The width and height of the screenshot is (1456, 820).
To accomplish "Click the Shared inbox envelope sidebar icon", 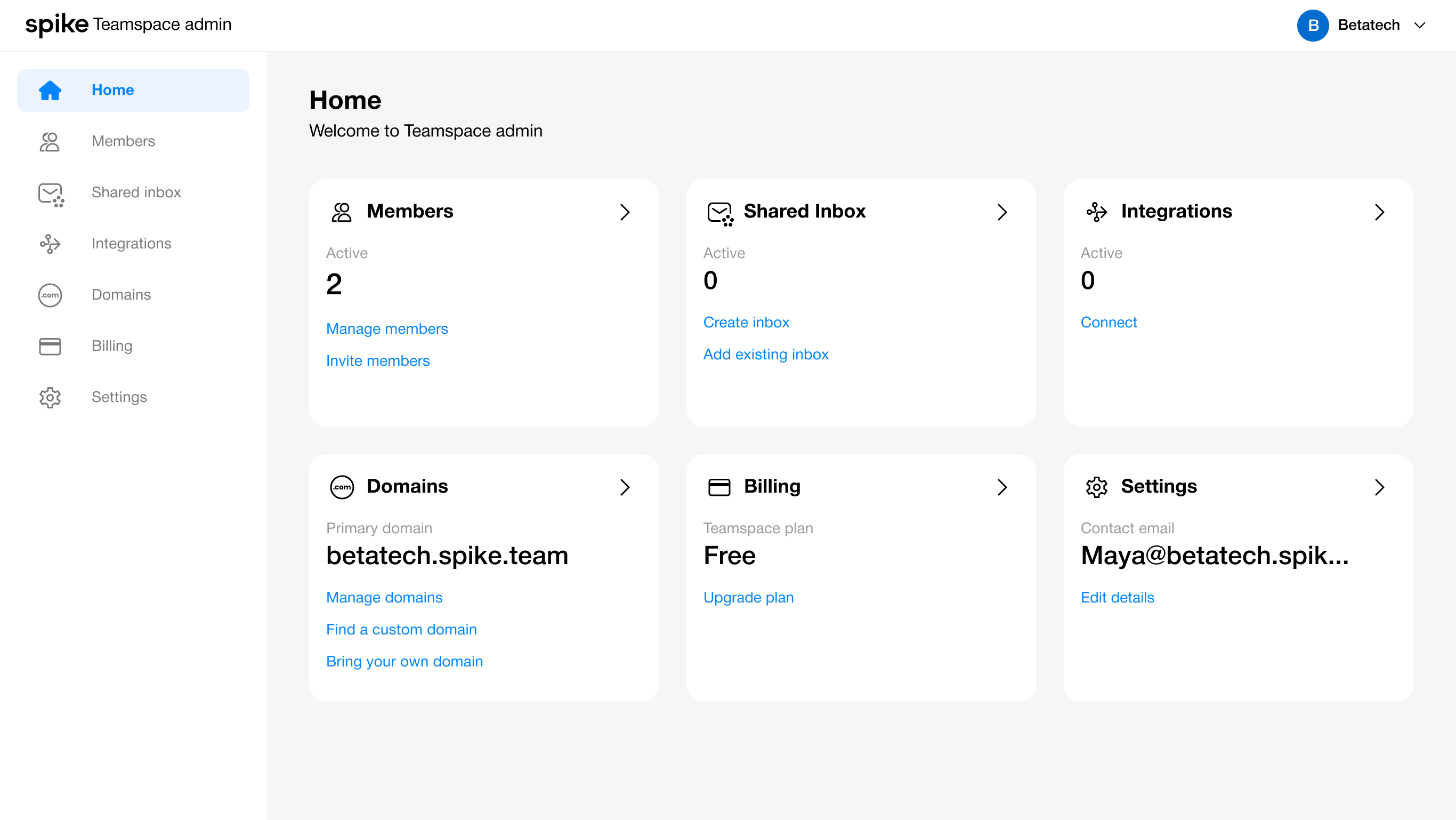I will [50, 194].
